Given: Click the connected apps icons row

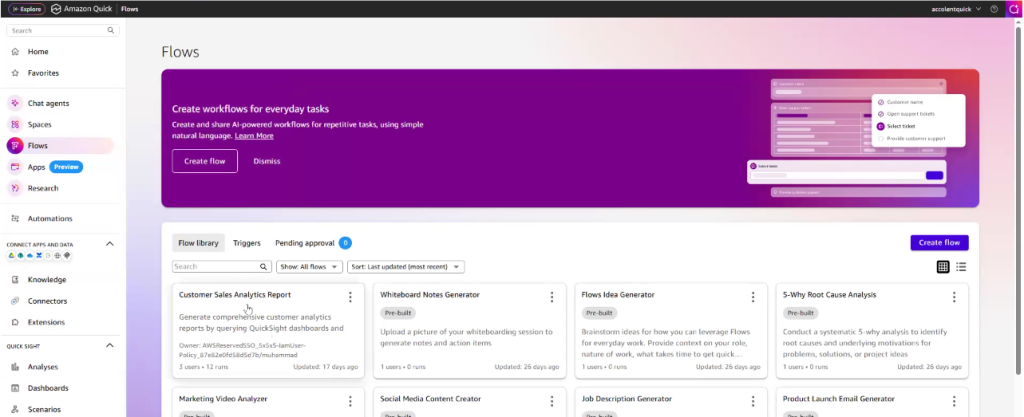Looking at the screenshot, I should [39, 255].
